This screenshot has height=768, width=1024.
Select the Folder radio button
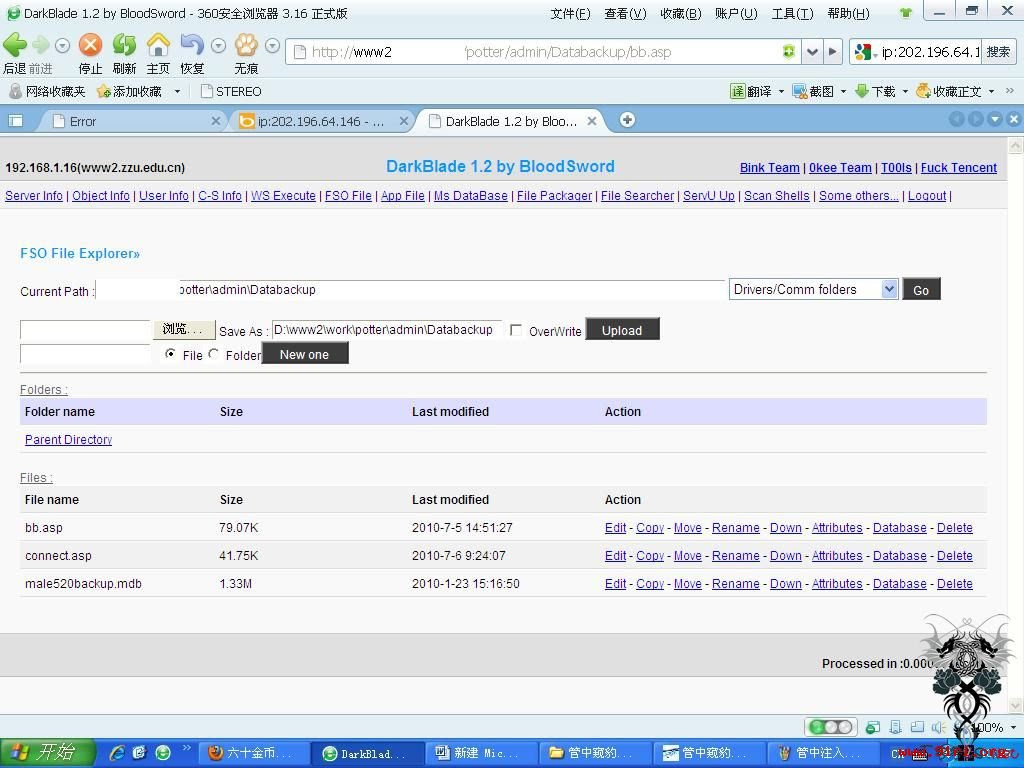coord(214,354)
